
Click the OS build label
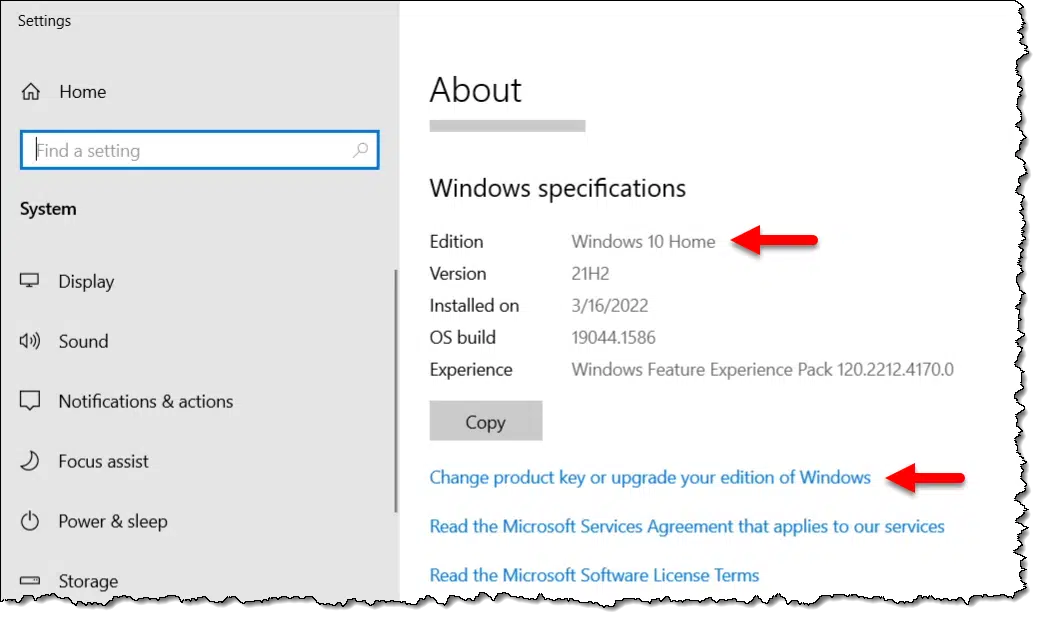[x=462, y=337]
